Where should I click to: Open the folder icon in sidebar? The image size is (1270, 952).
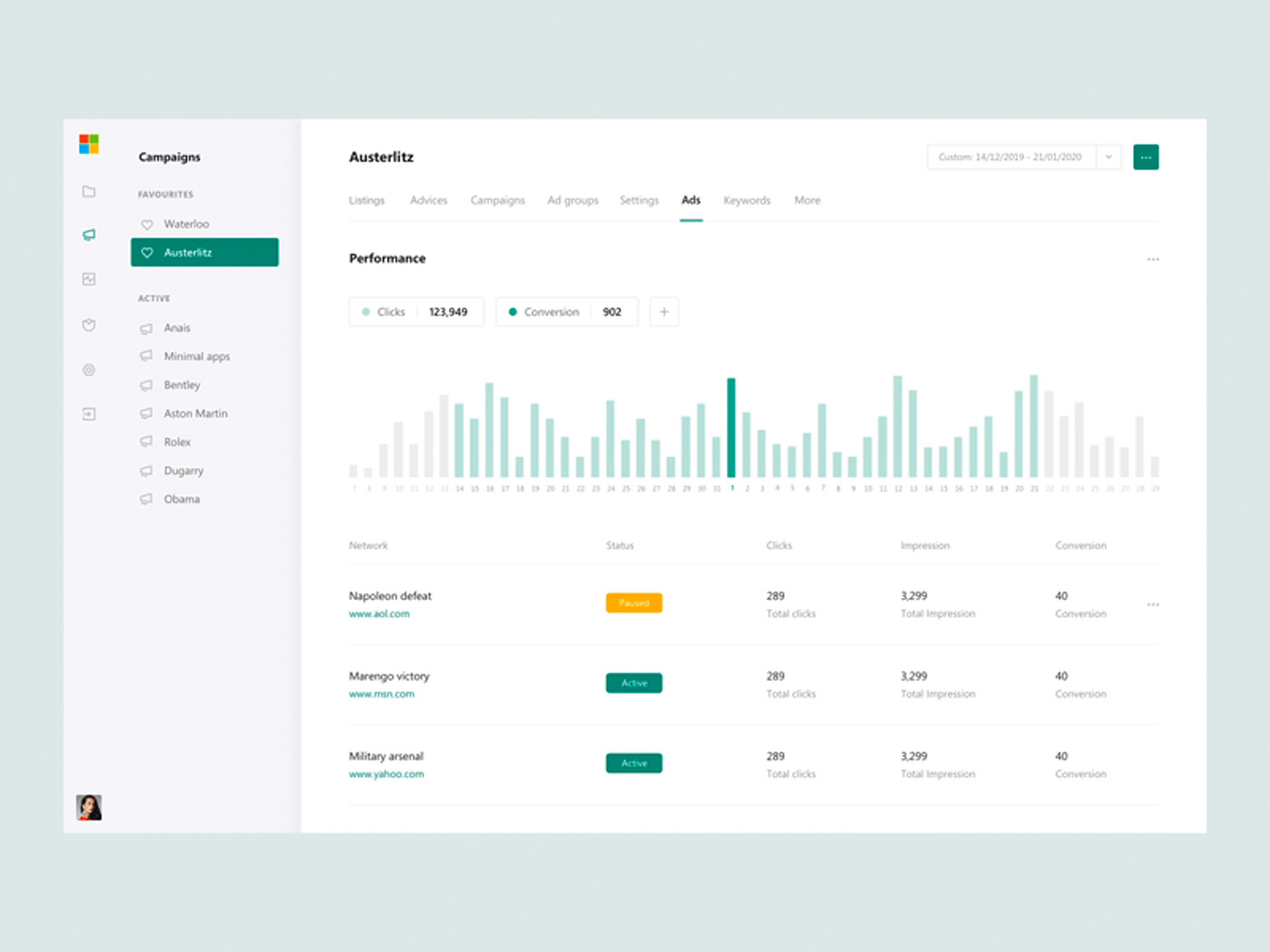[x=89, y=191]
